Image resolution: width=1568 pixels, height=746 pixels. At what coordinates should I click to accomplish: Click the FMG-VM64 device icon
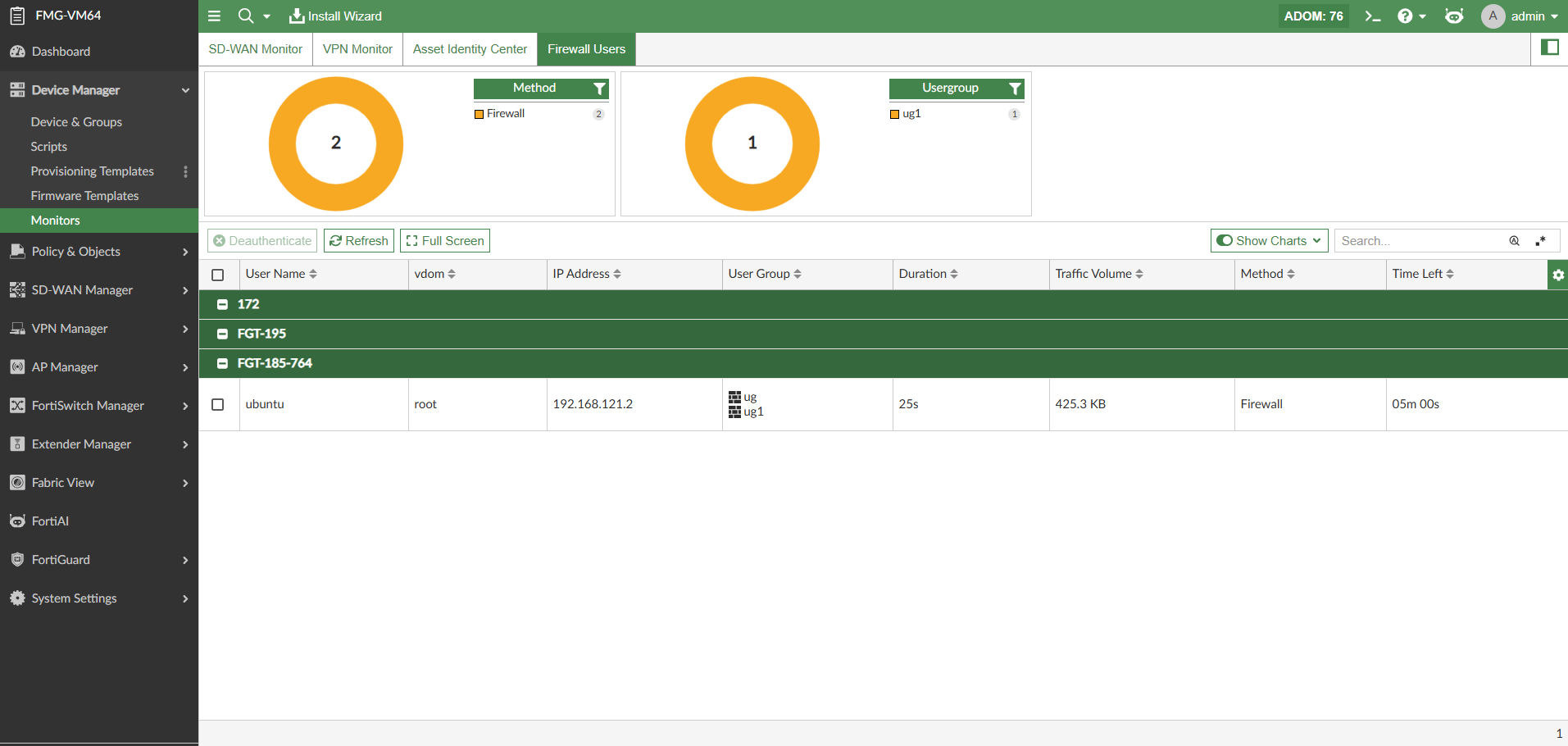click(x=17, y=16)
